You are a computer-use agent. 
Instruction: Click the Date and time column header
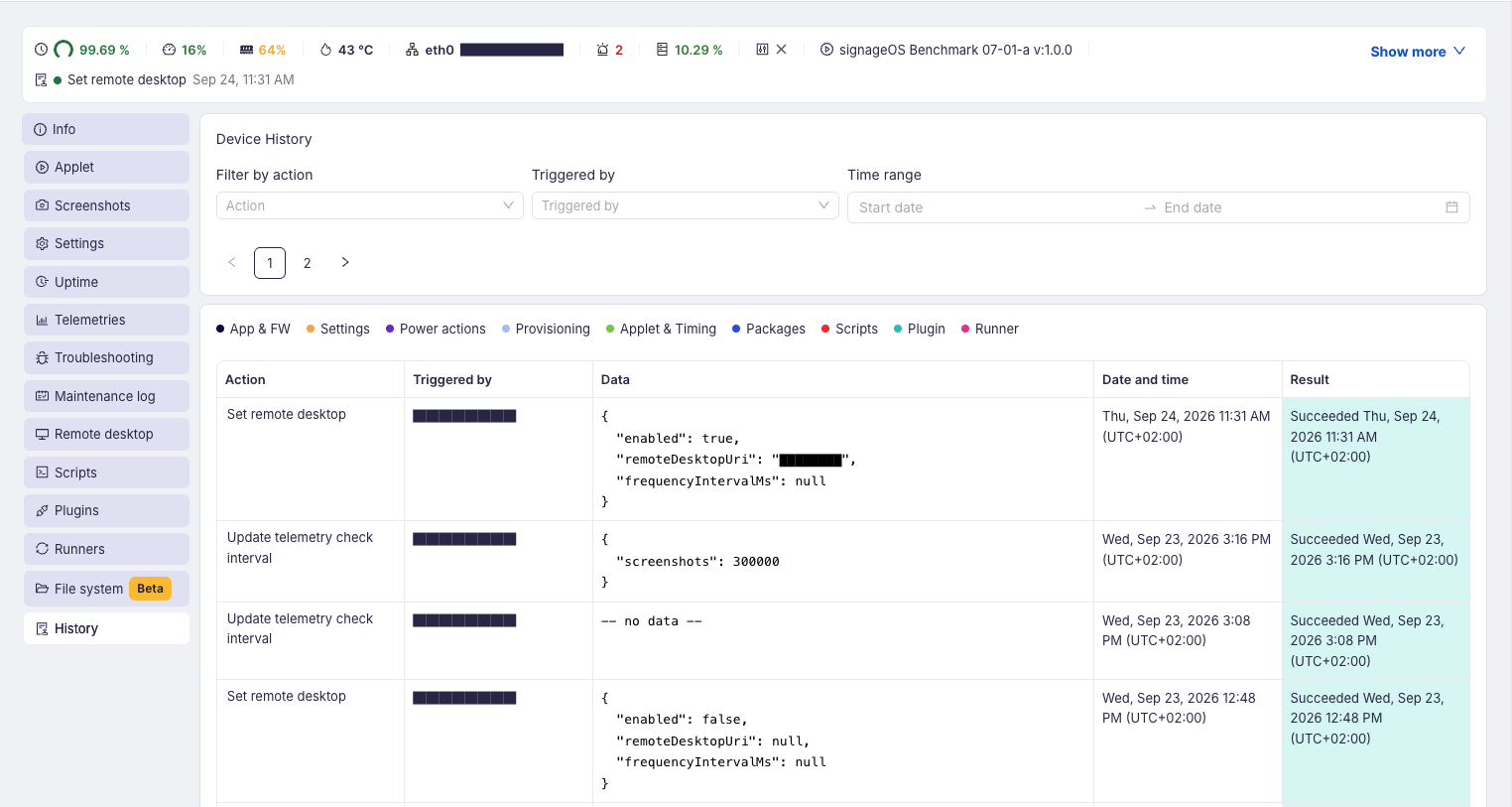[x=1188, y=379]
